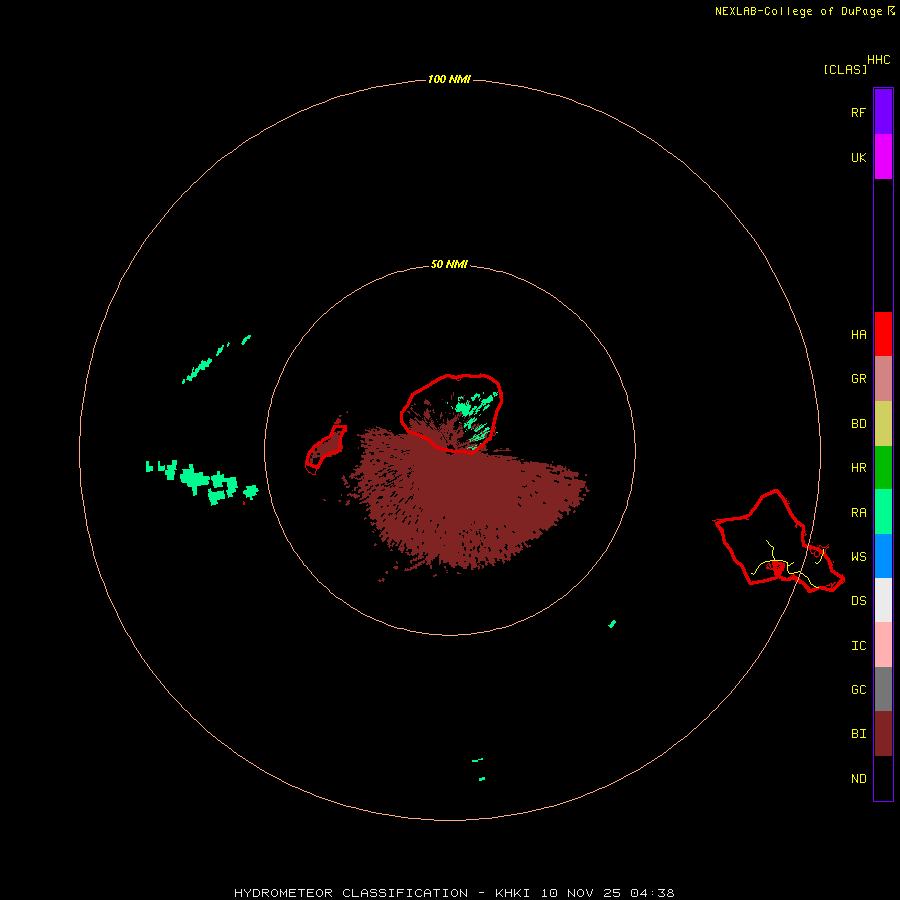900x900 pixels.
Task: Click the GC gray legend swatch
Action: (x=883, y=689)
